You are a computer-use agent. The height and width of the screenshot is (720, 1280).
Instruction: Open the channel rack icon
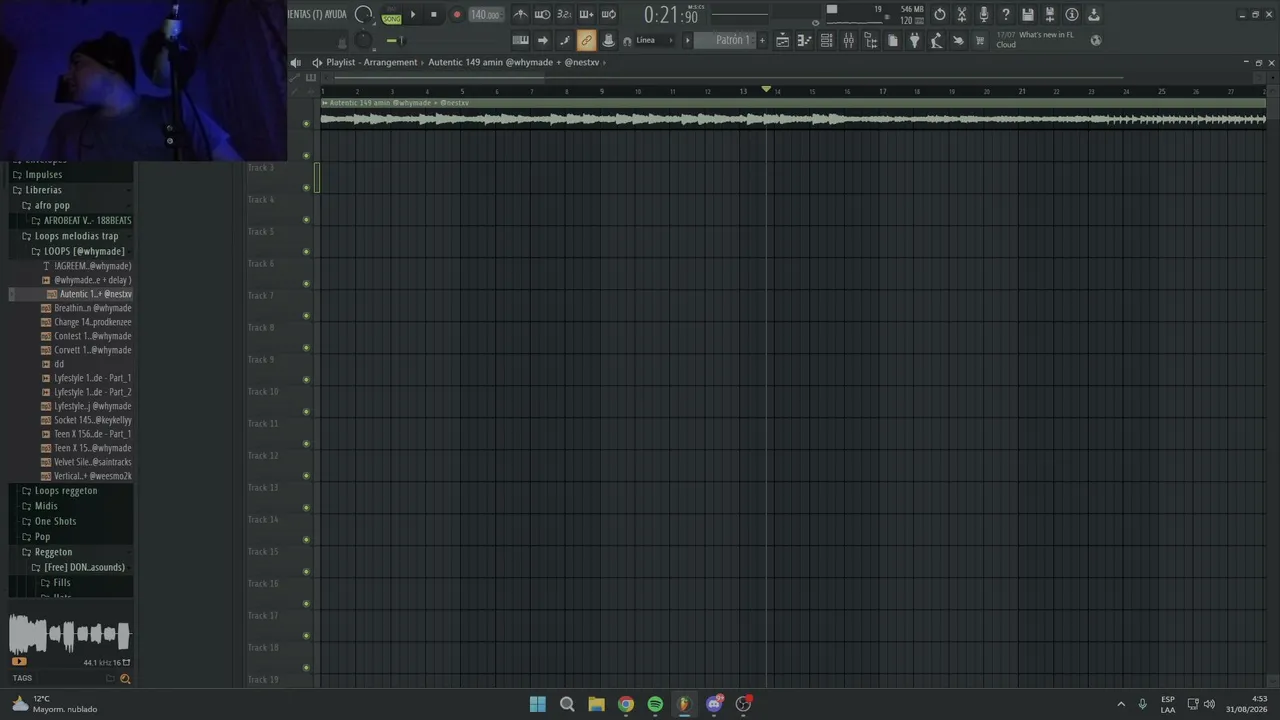coord(826,40)
